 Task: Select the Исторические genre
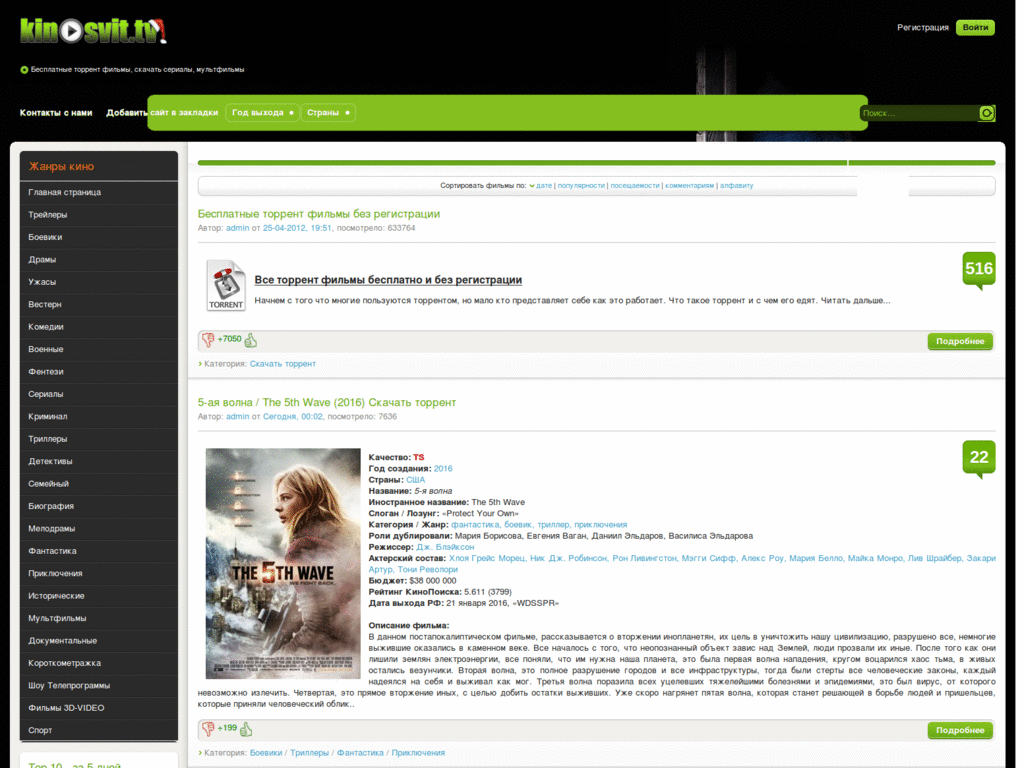pos(99,596)
